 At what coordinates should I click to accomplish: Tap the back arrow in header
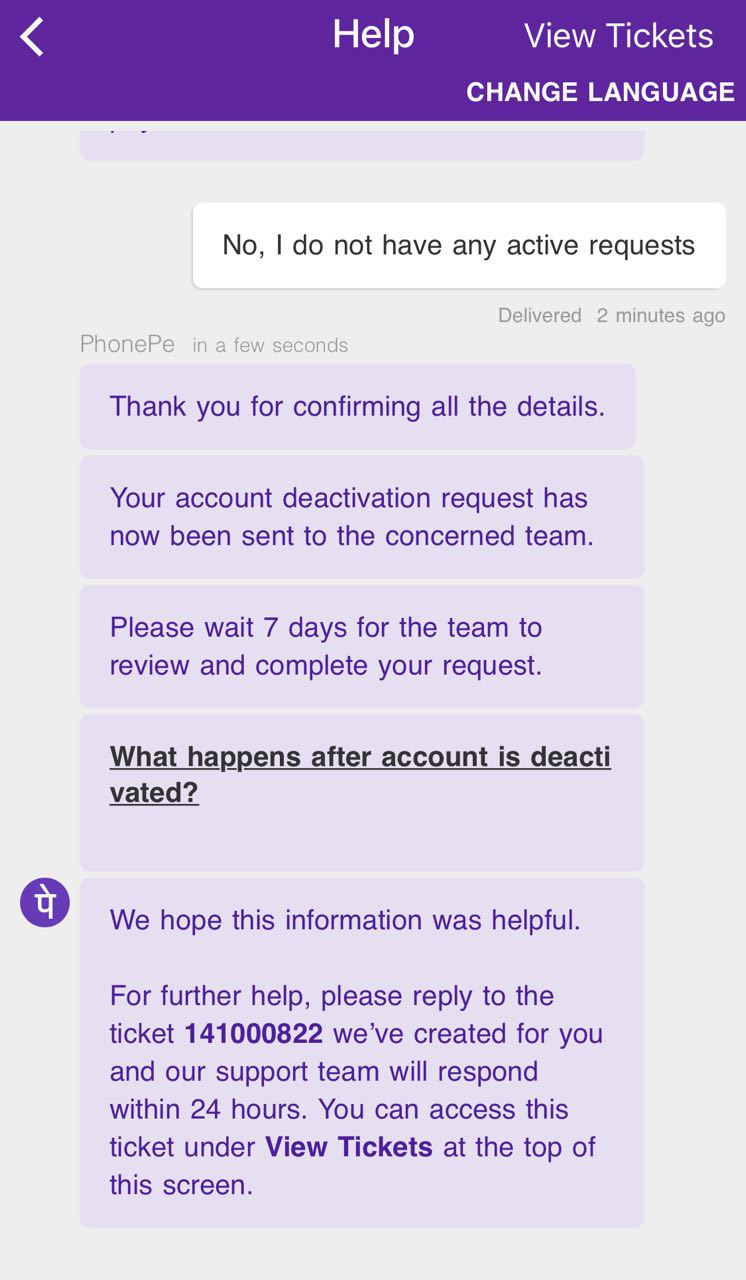(32, 38)
